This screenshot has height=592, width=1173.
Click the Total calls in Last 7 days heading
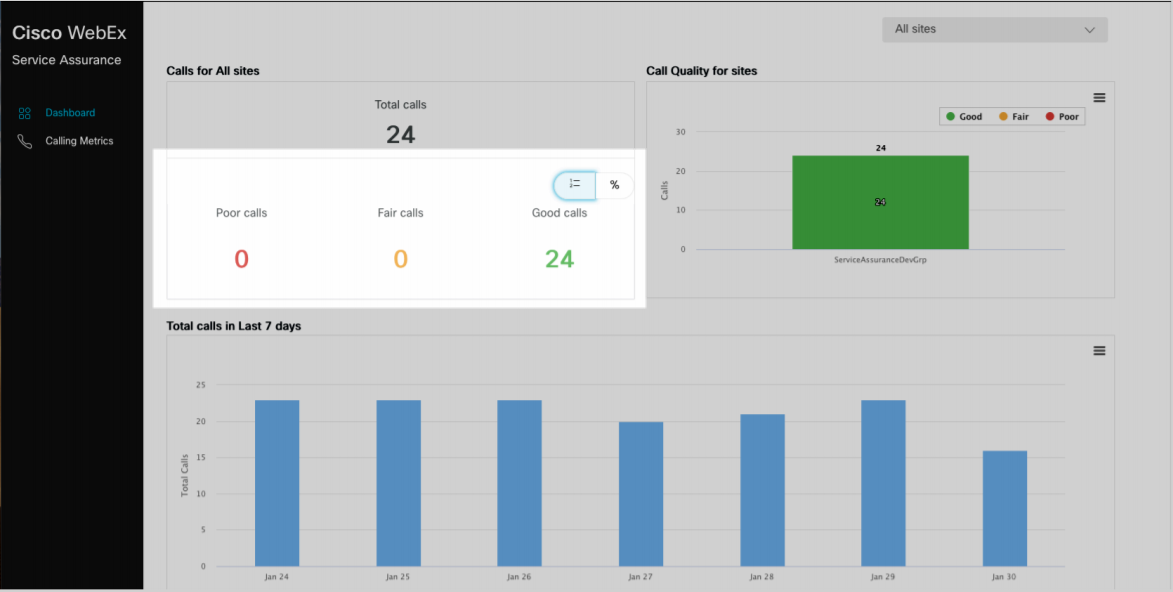[233, 326]
